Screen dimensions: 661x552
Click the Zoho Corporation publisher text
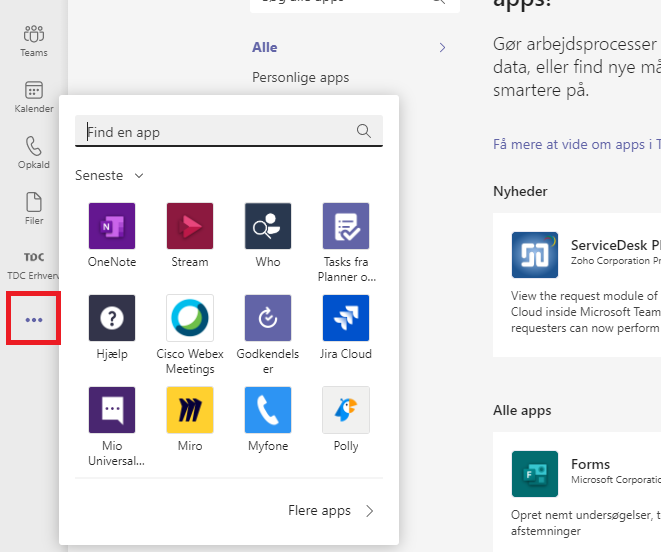coord(615,261)
